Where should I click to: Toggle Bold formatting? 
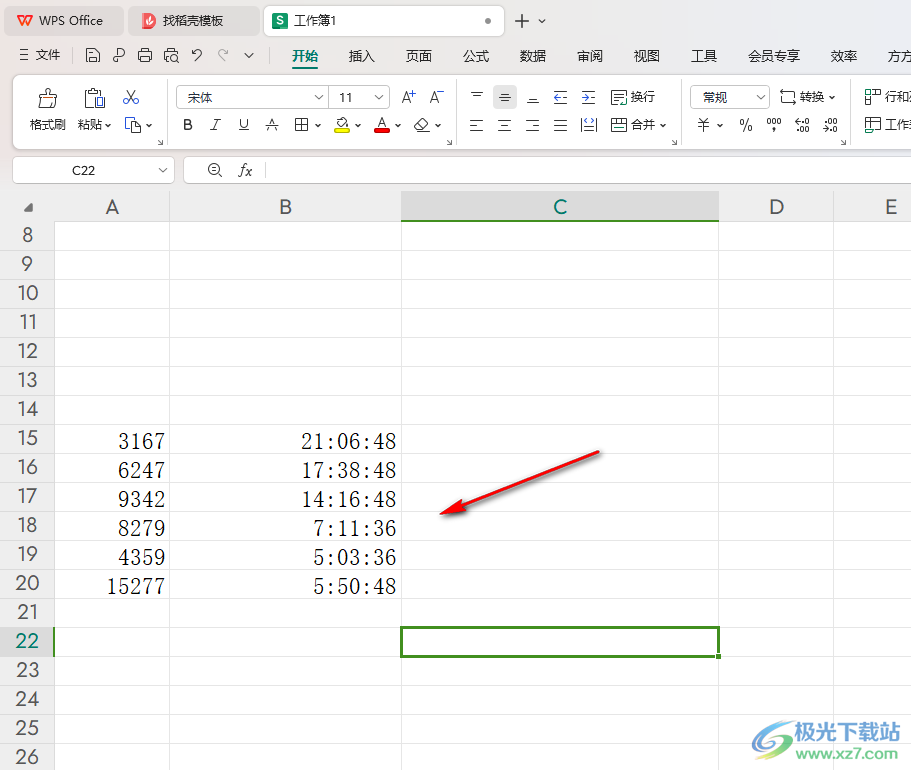[188, 125]
